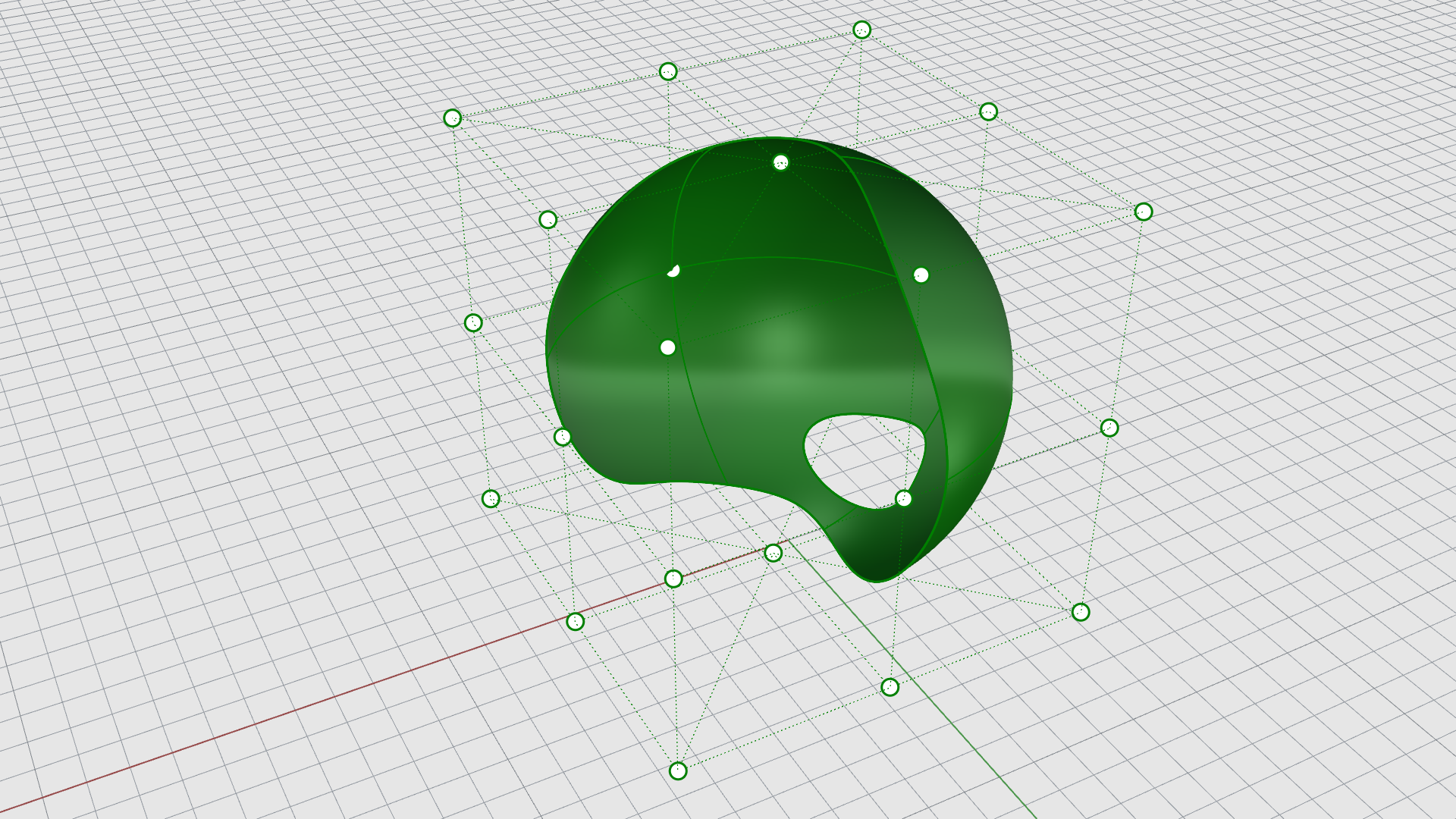1456x819 pixels.
Task: Click half-hidden white point on left isocurve
Action: [x=673, y=271]
